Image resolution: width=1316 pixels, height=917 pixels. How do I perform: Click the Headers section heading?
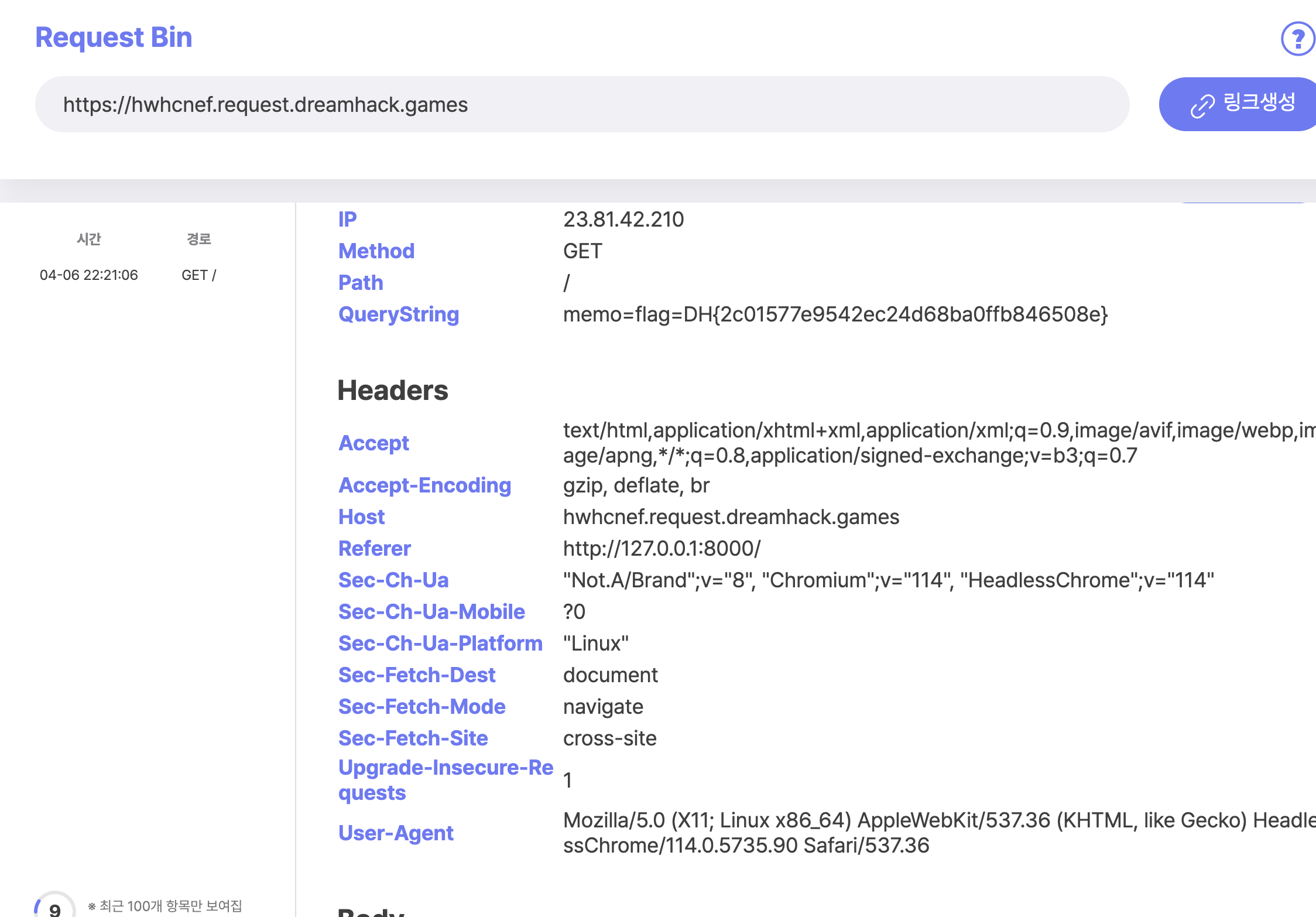click(x=392, y=391)
